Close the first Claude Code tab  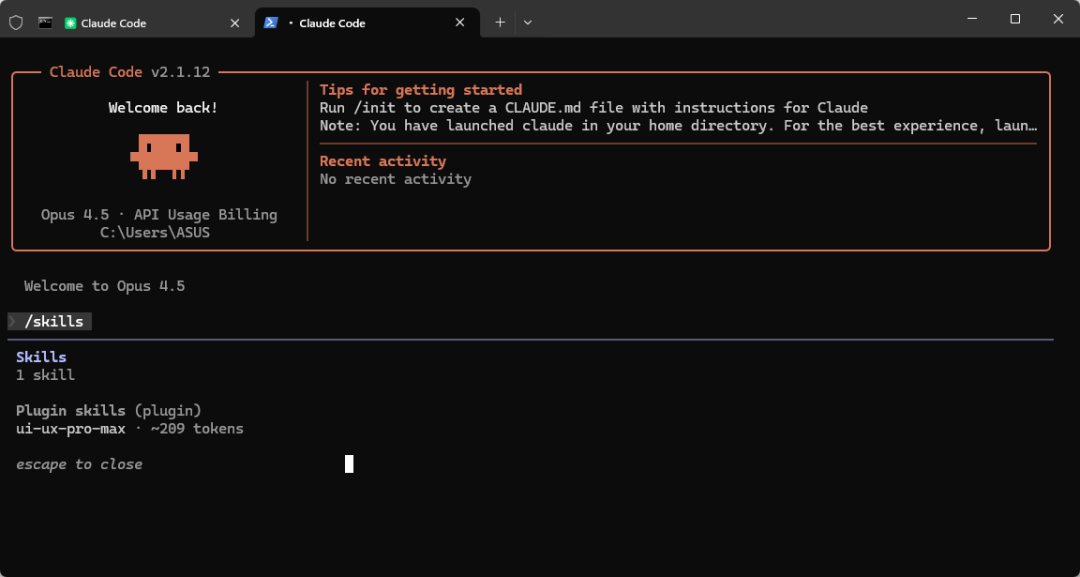[235, 23]
